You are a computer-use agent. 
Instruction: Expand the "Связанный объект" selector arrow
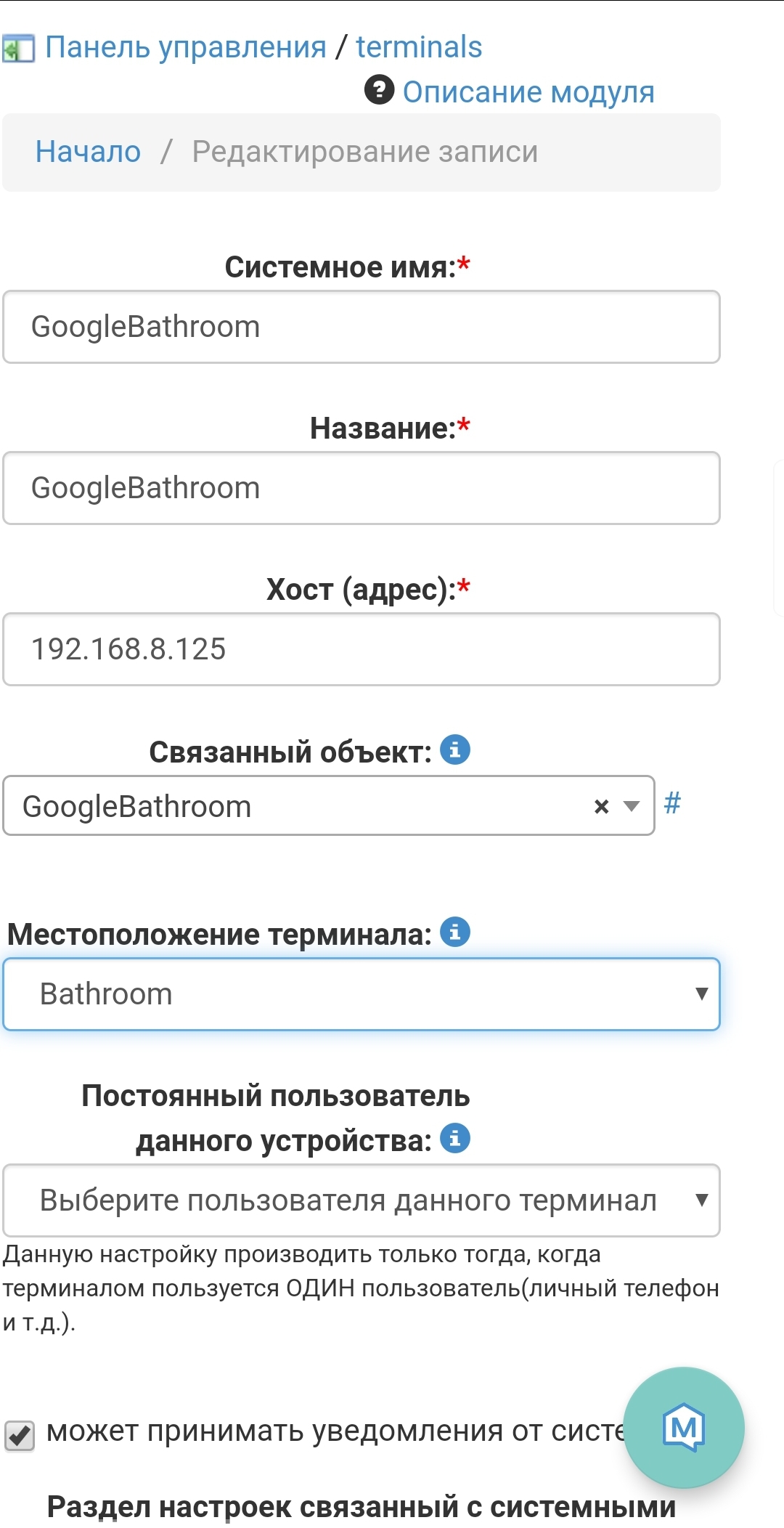pyautogui.click(x=631, y=806)
